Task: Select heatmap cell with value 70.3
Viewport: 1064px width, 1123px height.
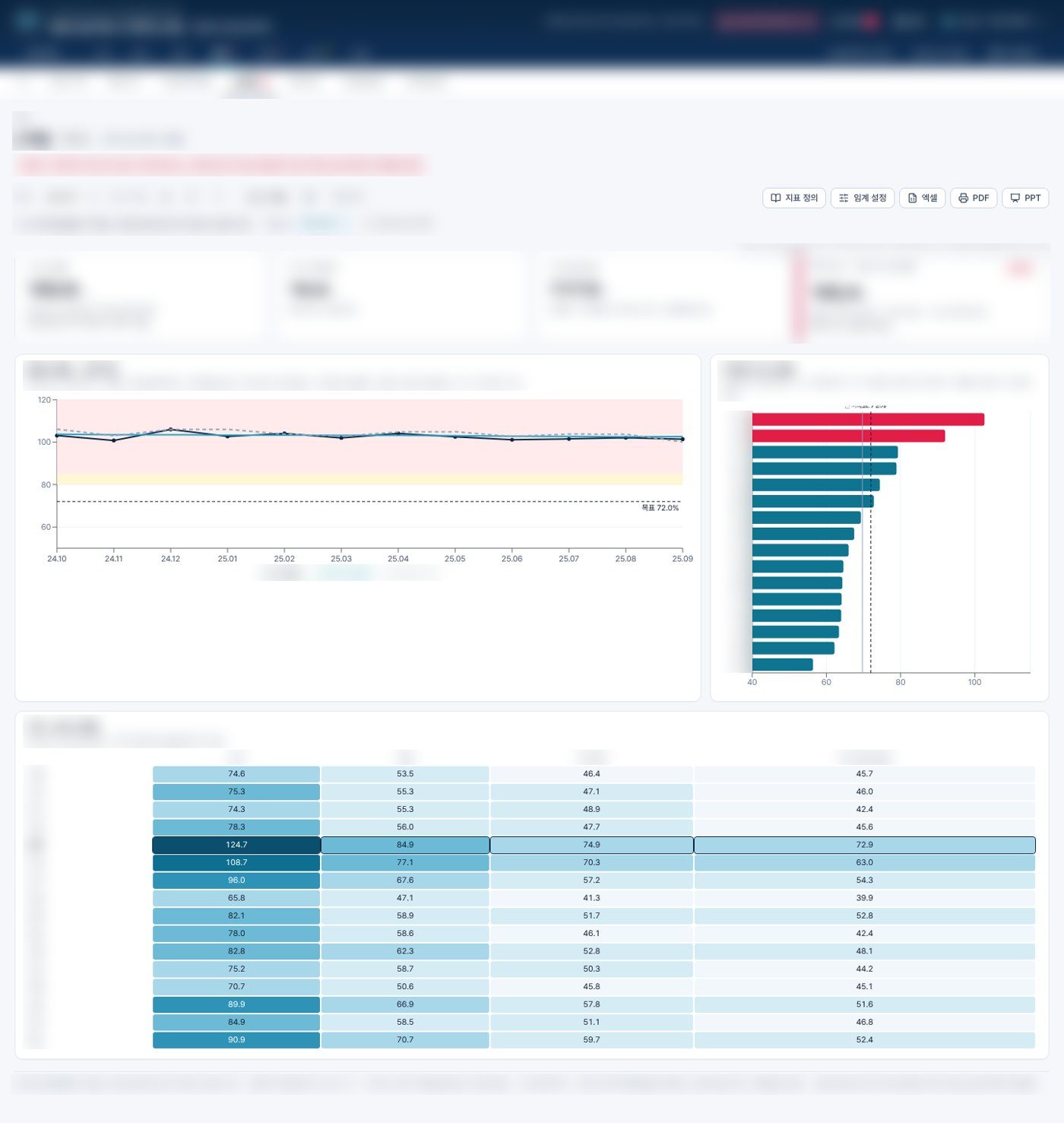Action: click(x=591, y=862)
